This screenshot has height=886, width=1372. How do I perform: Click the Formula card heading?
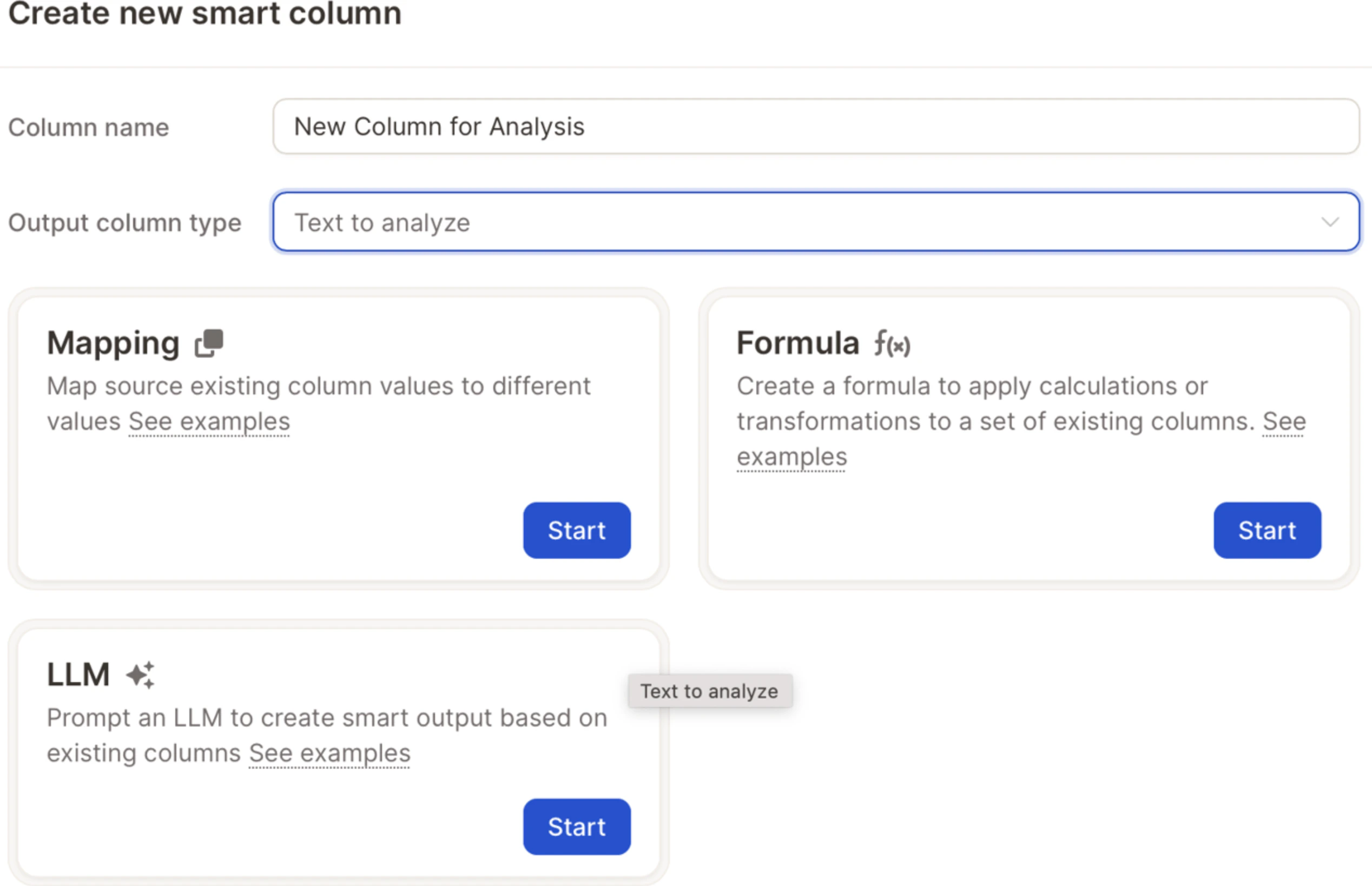[x=798, y=343]
